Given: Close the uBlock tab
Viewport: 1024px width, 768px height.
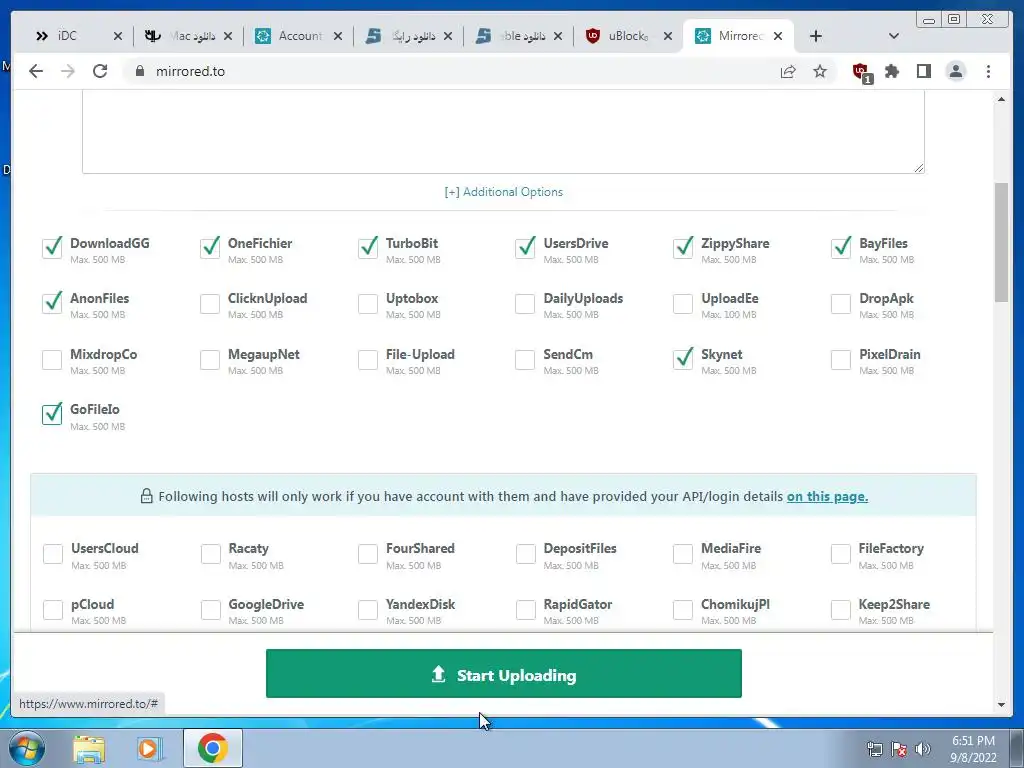Looking at the screenshot, I should click(x=667, y=36).
